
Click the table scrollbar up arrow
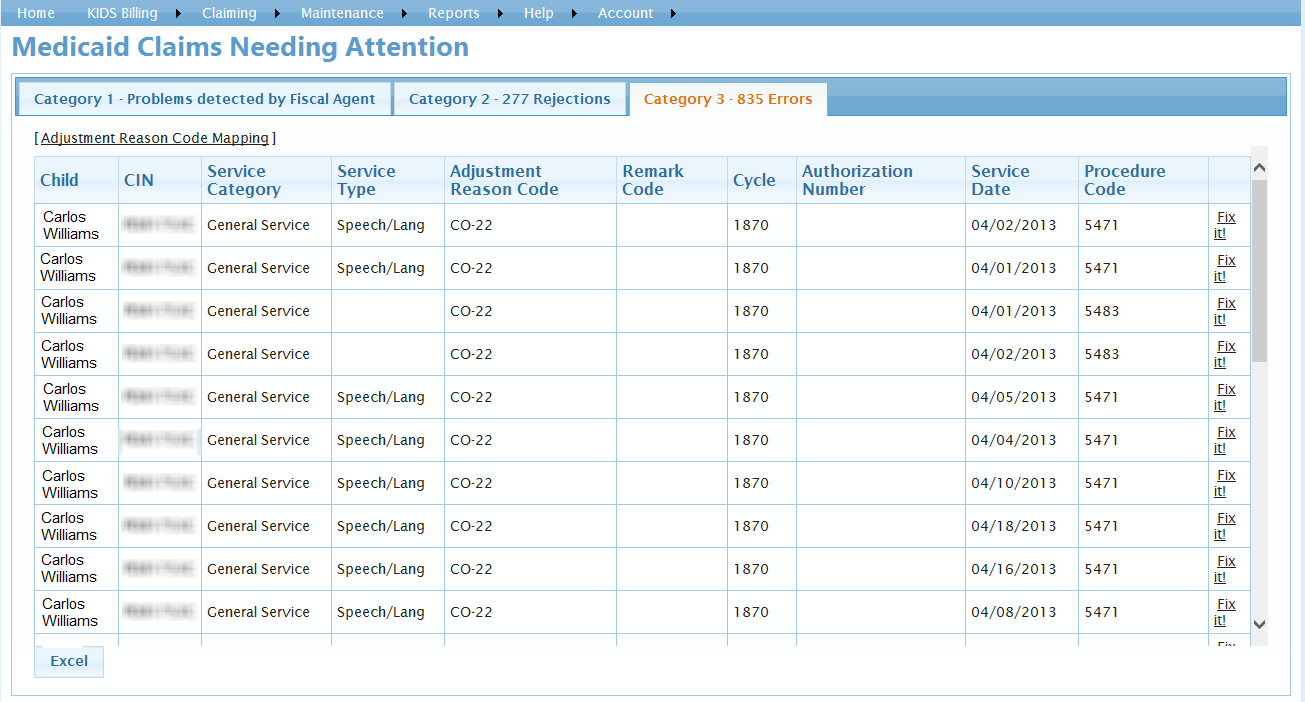pyautogui.click(x=1259, y=168)
